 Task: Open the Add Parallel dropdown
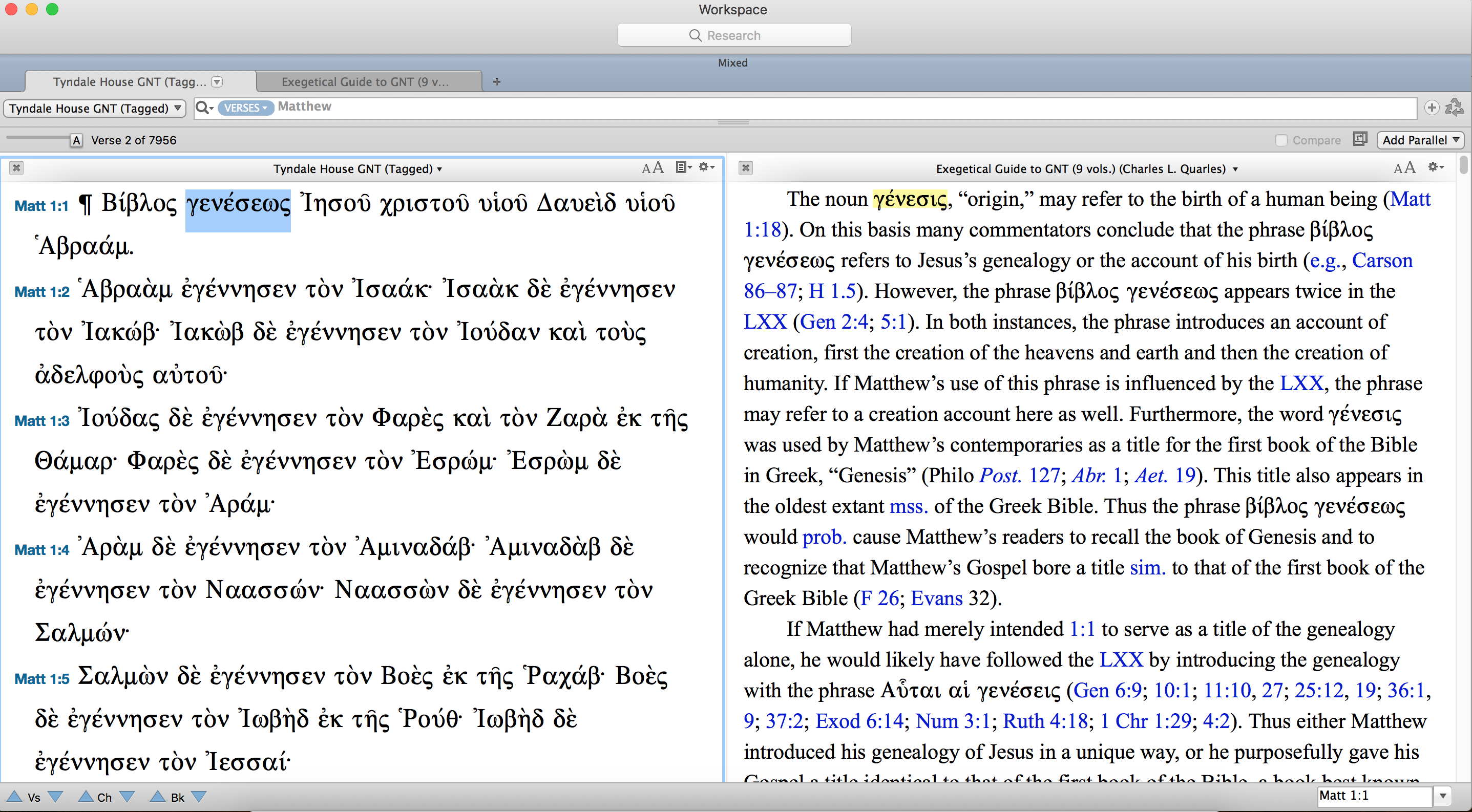pyautogui.click(x=1420, y=140)
